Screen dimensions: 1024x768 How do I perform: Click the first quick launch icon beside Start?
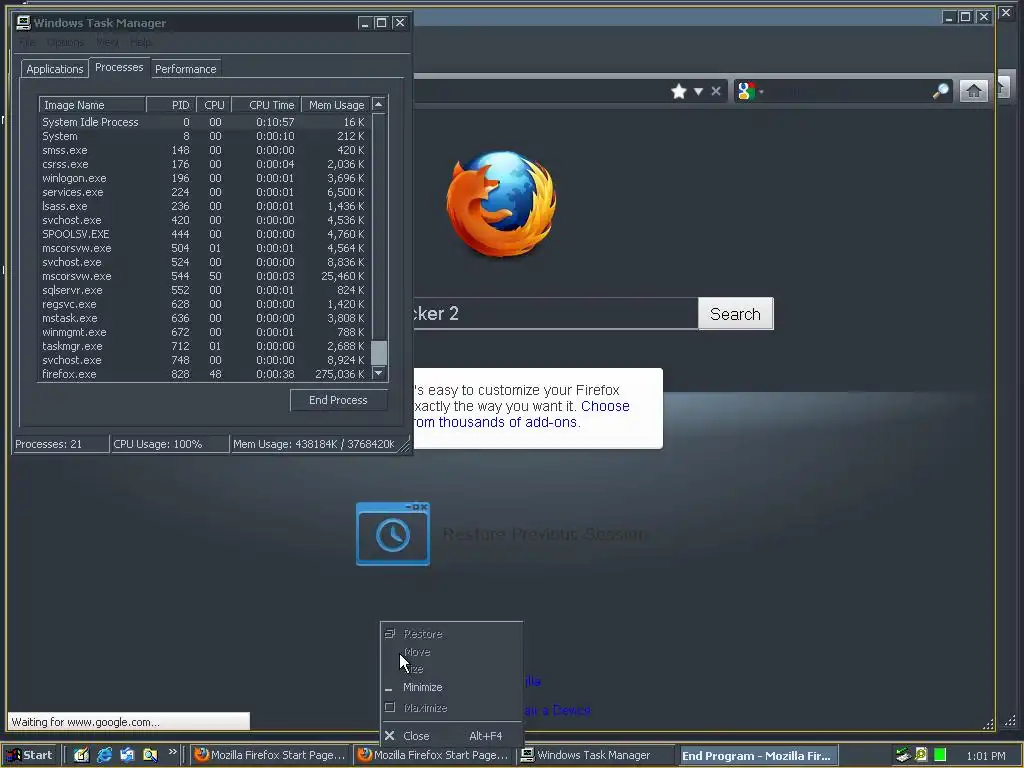(x=81, y=755)
